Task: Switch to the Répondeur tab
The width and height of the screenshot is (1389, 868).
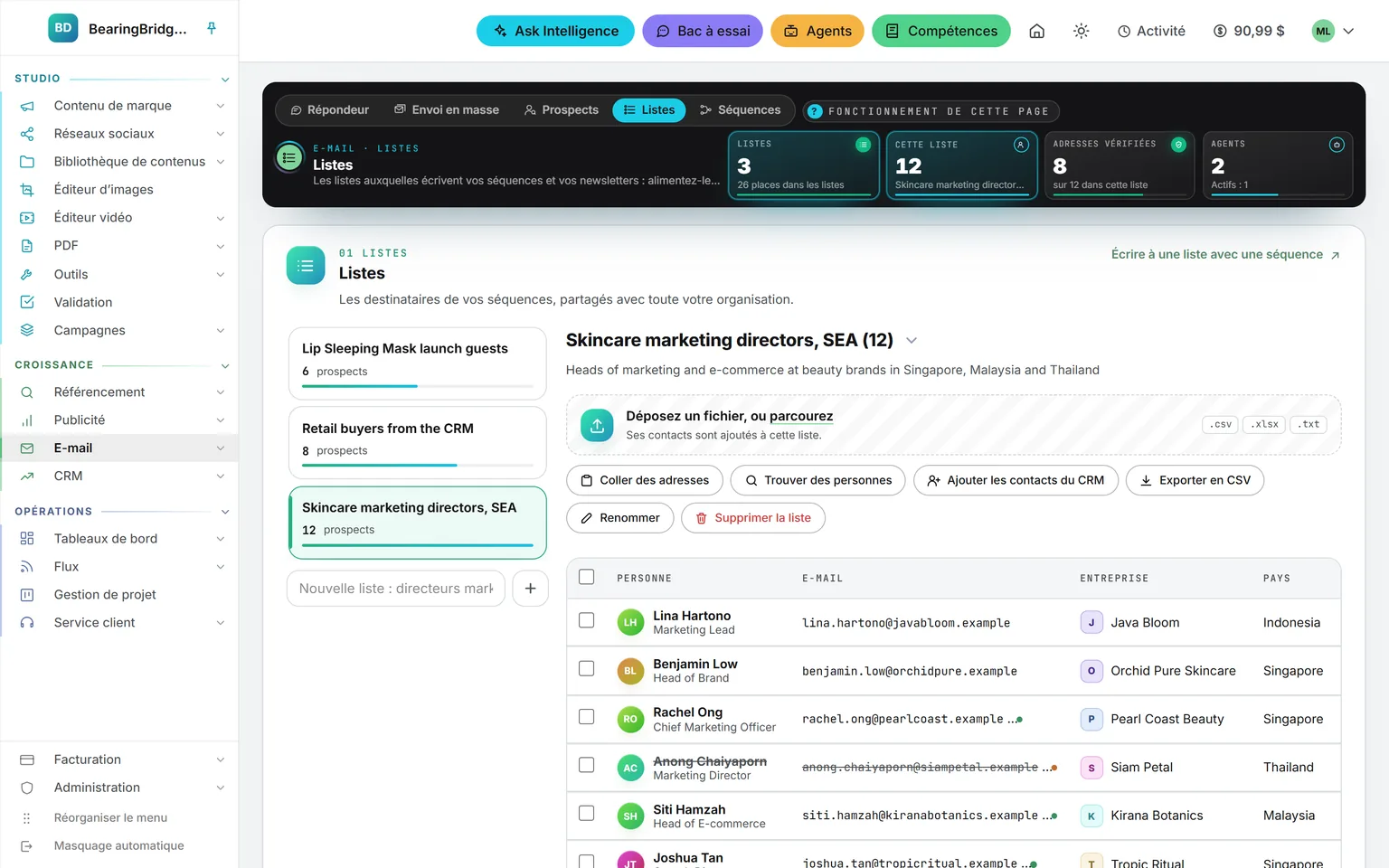Action: tap(329, 110)
